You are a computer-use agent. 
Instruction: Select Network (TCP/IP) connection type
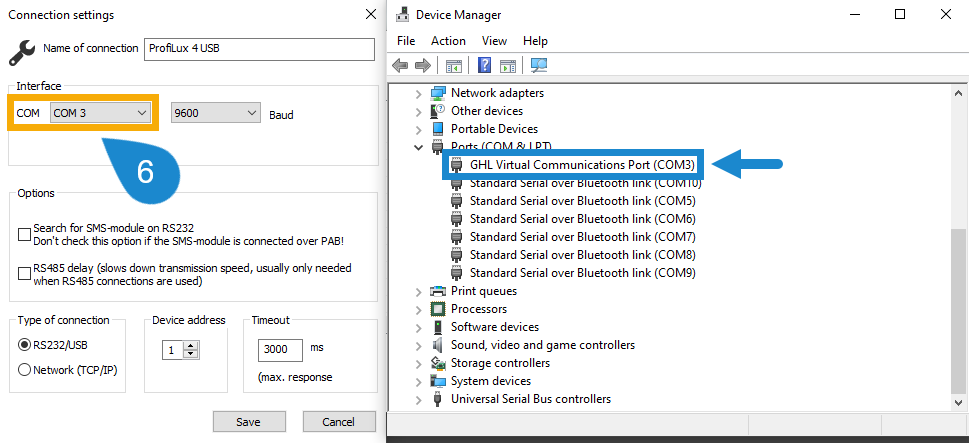tap(25, 369)
